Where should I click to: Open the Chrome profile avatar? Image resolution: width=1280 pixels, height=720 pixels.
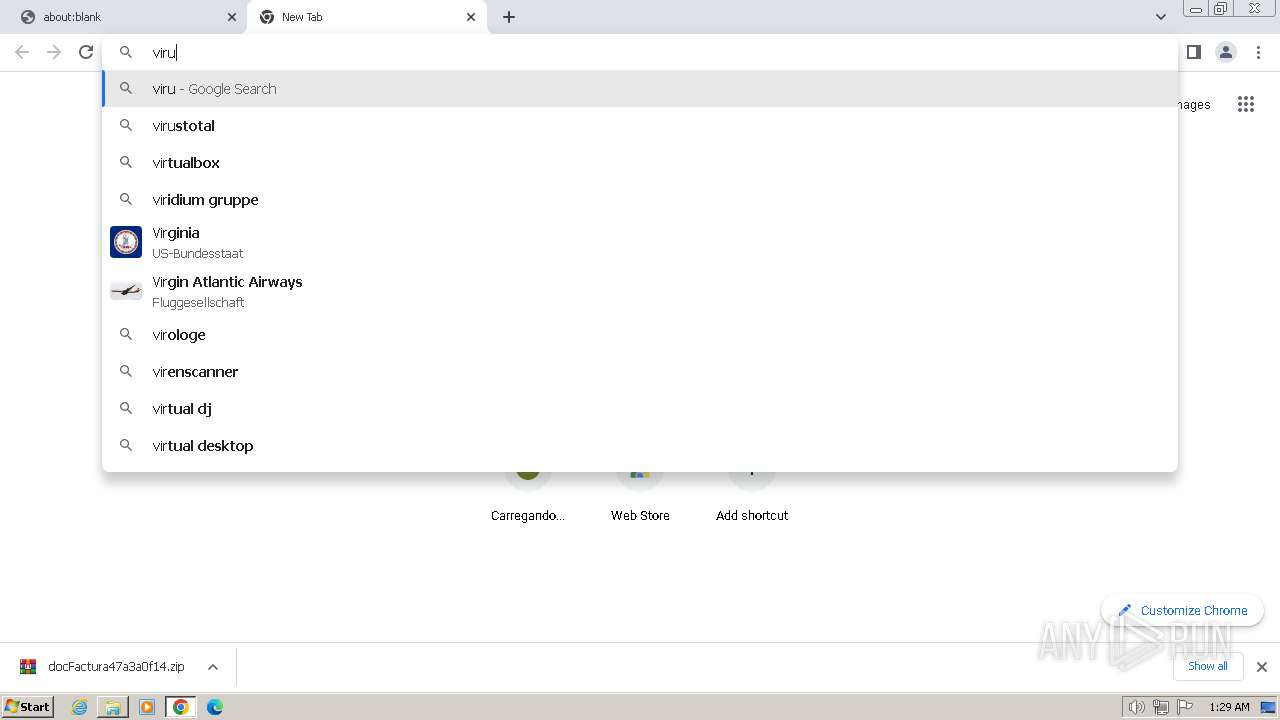pyautogui.click(x=1226, y=52)
